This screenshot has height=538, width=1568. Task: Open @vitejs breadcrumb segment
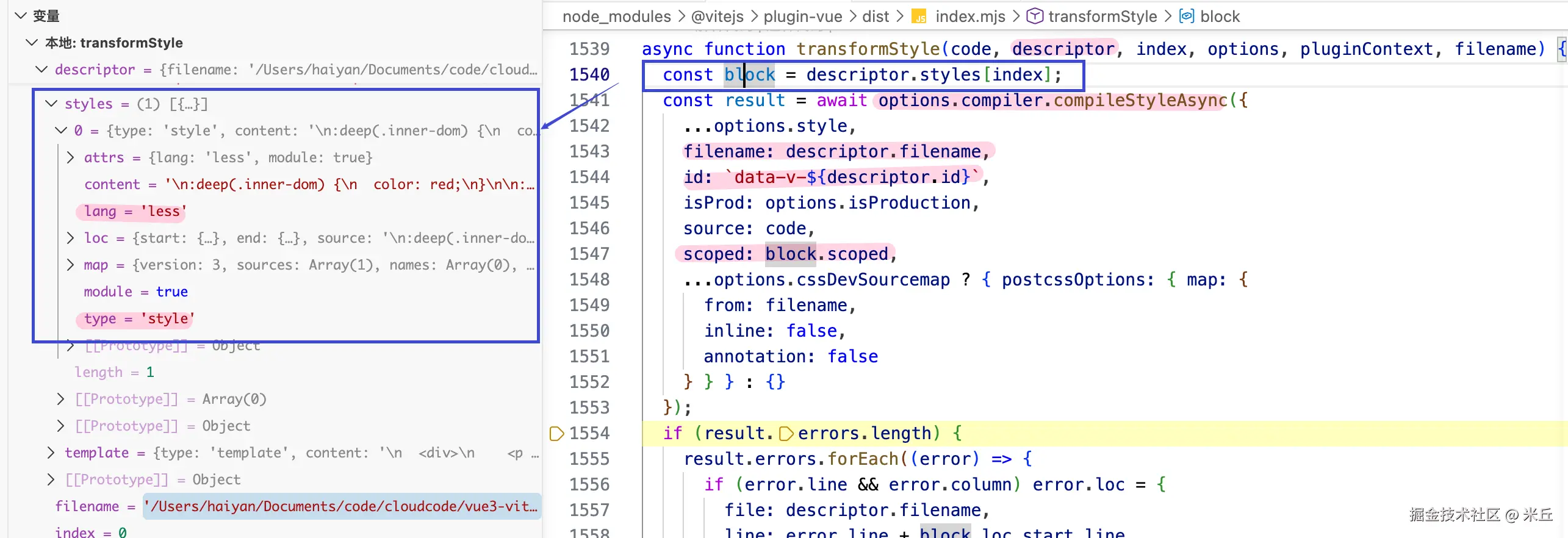pyautogui.click(x=717, y=16)
